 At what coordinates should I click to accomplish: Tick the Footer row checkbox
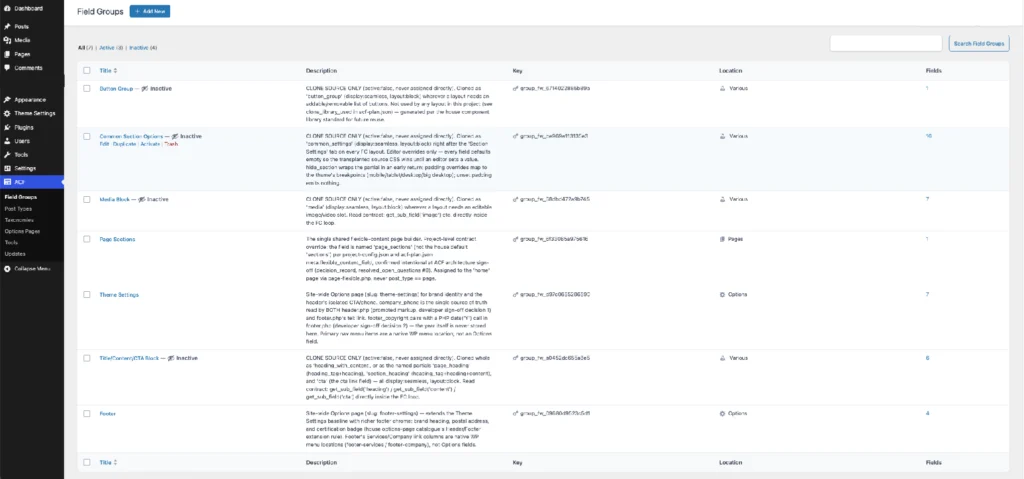point(87,414)
